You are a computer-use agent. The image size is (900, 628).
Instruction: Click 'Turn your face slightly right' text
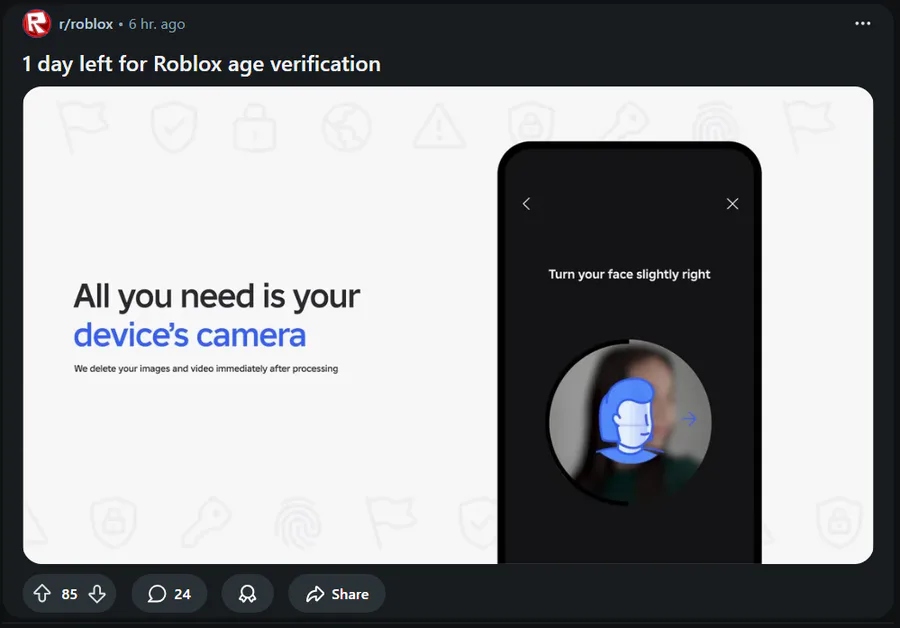tap(629, 274)
